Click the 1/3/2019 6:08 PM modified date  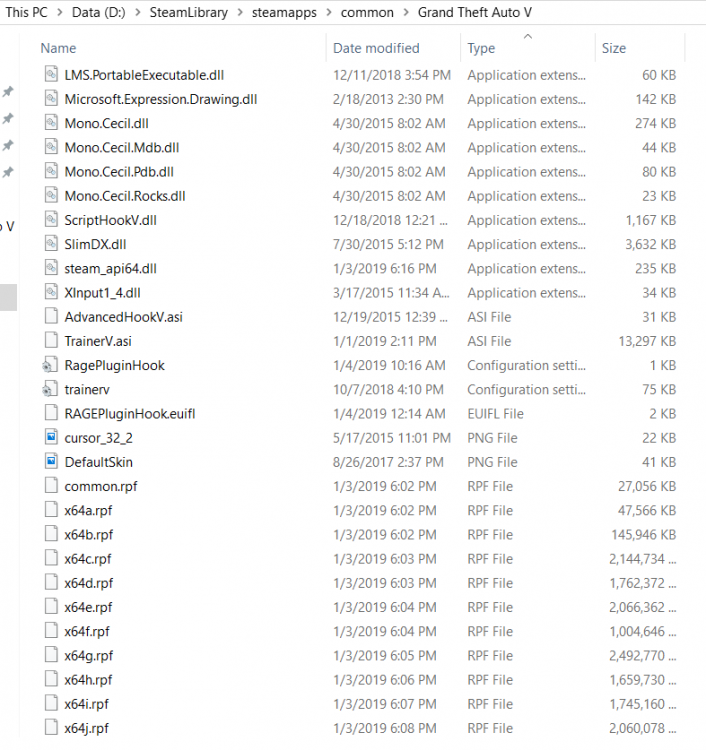point(385,728)
